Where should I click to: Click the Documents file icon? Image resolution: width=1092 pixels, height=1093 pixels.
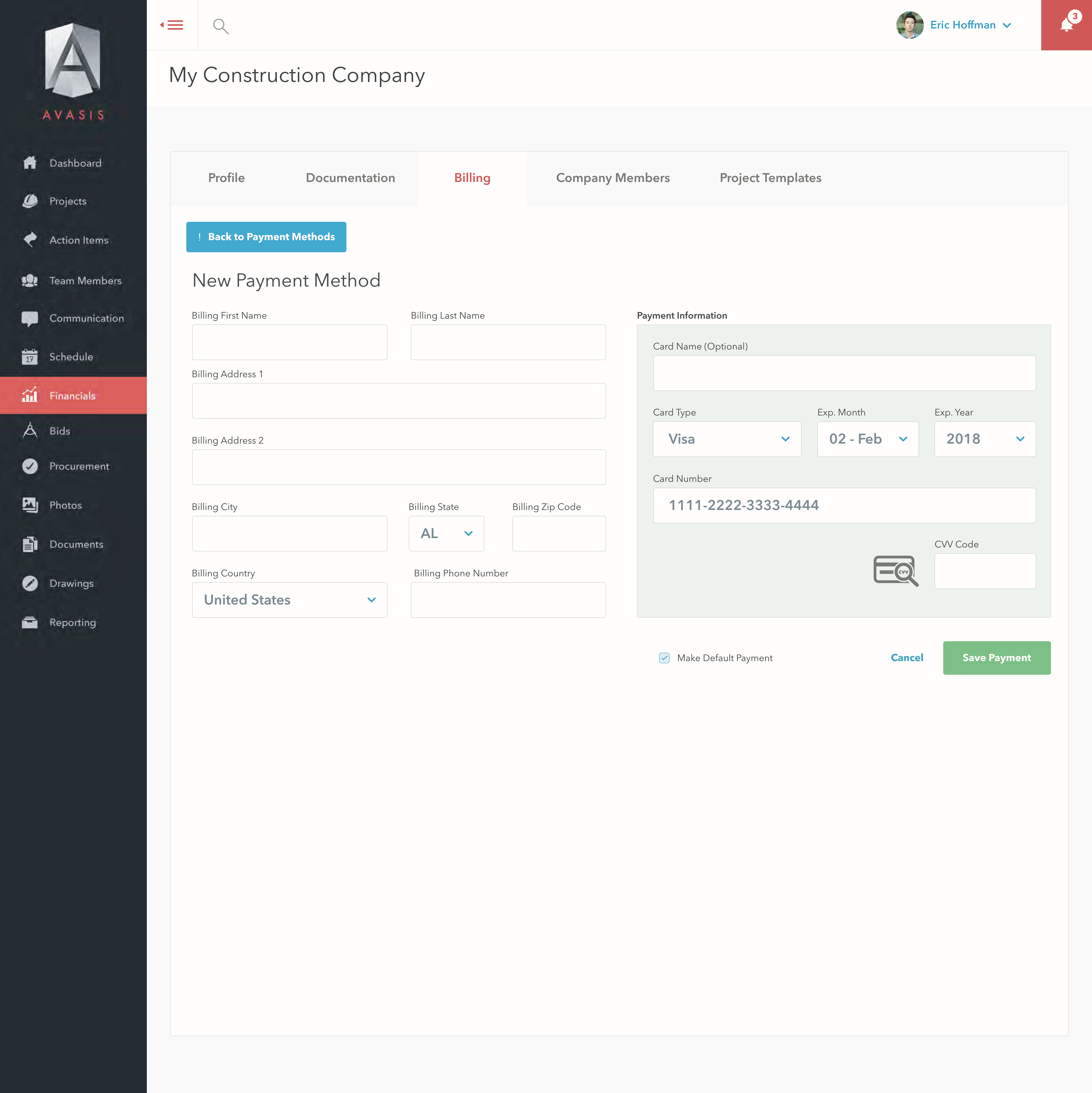coord(30,544)
